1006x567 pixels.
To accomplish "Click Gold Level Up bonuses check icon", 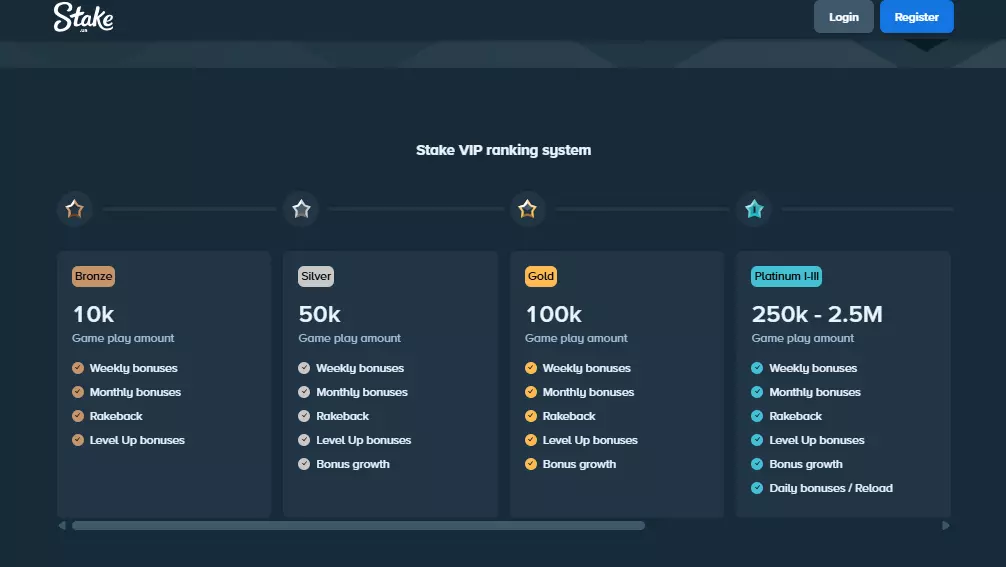I will tap(531, 440).
